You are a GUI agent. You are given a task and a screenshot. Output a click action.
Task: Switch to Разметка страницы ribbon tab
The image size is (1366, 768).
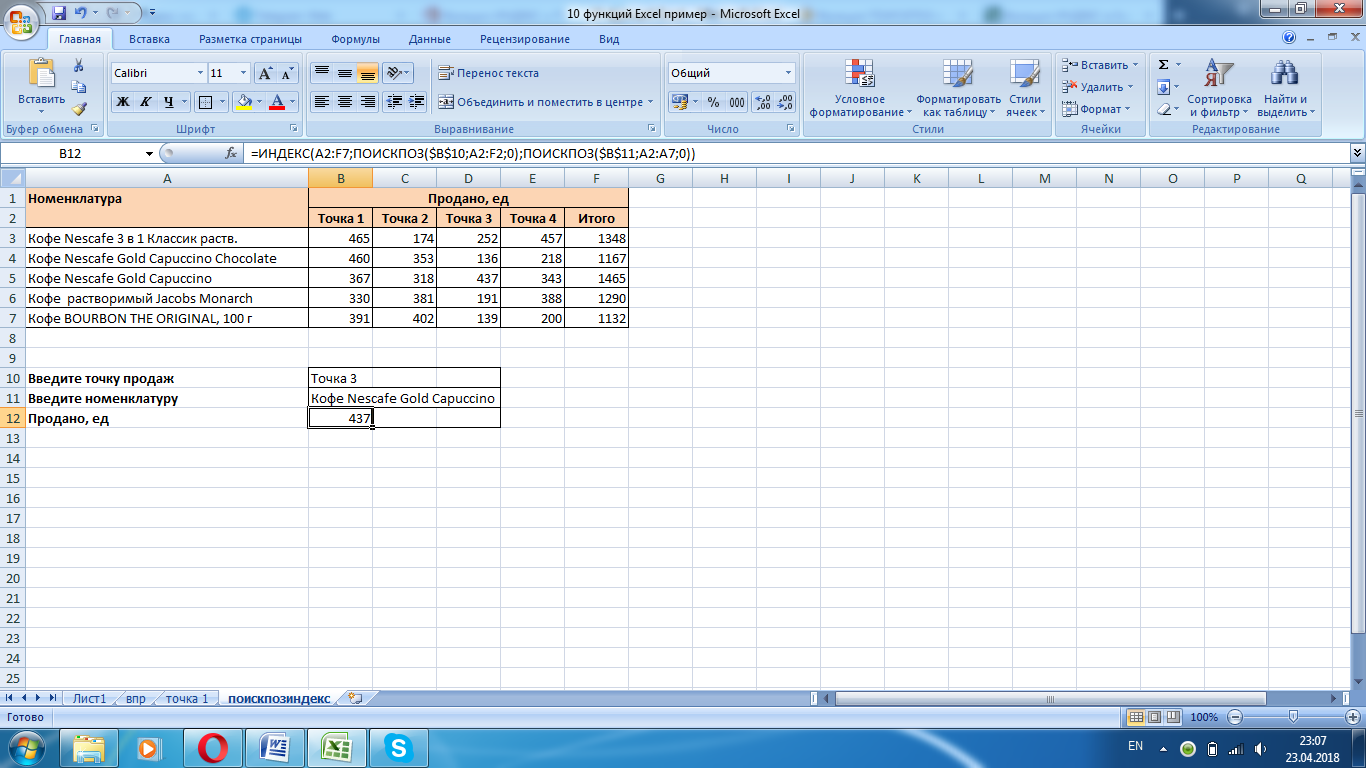tap(250, 39)
